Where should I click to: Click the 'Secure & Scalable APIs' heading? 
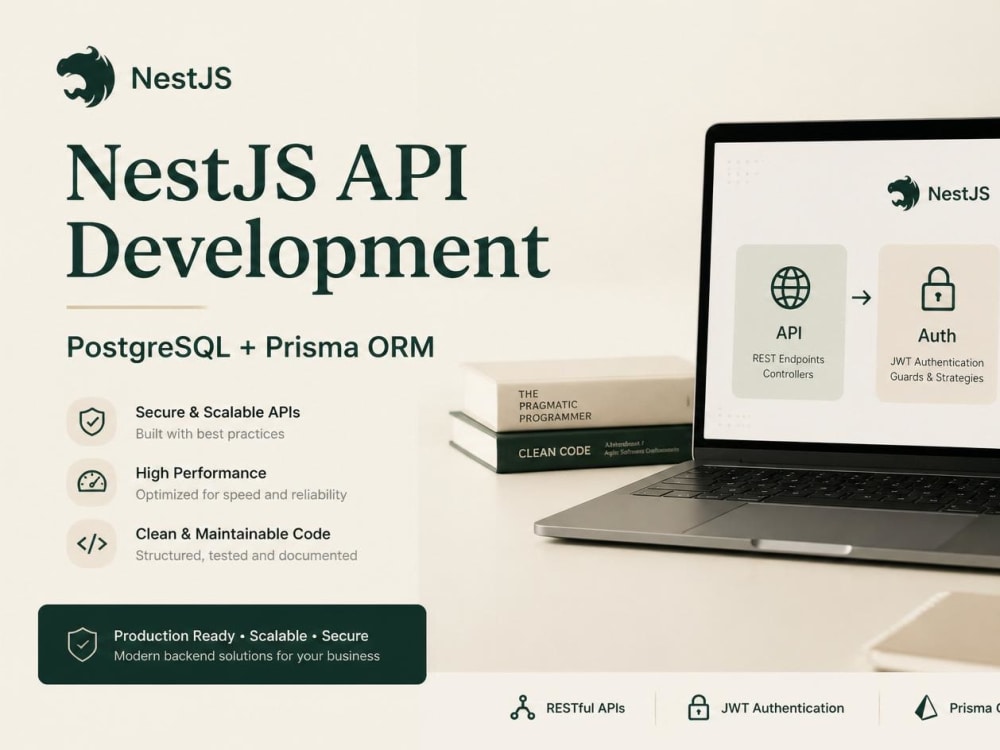coord(217,412)
